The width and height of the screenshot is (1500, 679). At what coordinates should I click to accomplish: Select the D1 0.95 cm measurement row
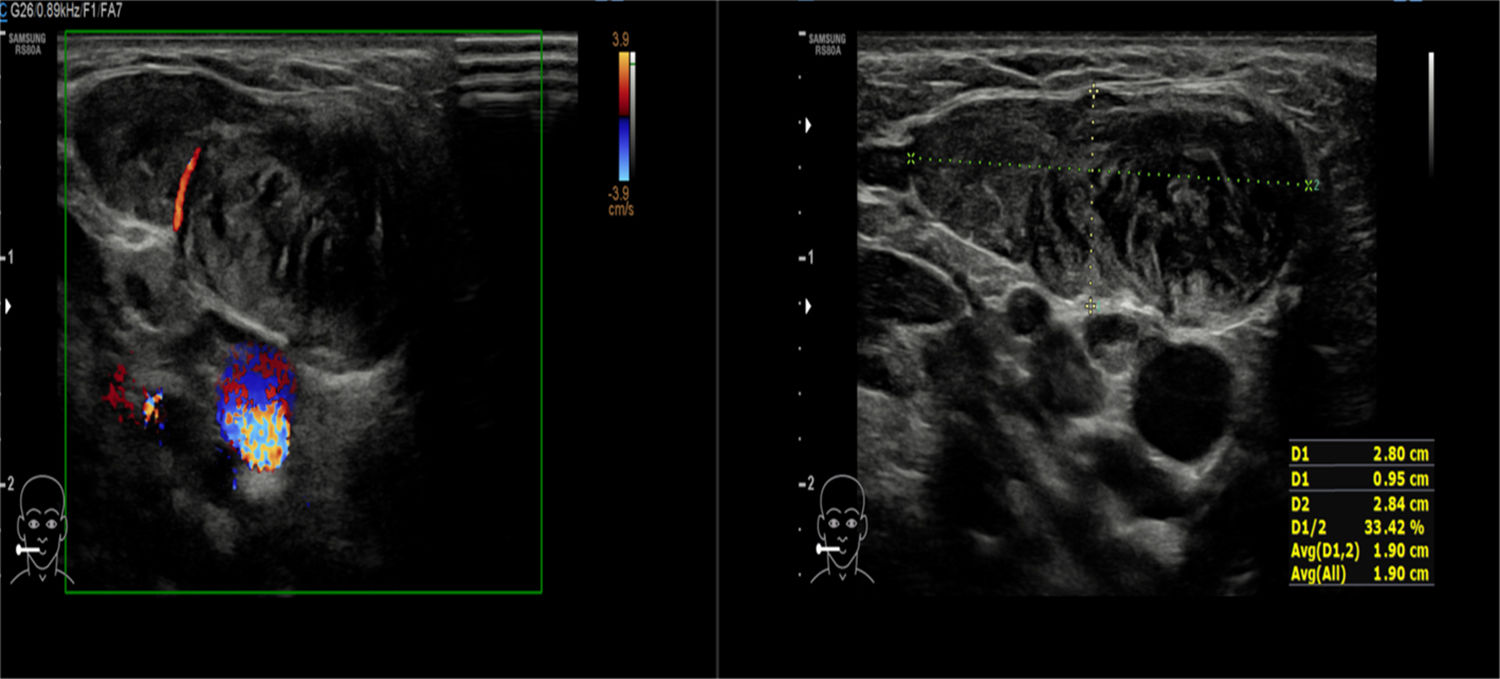click(1361, 479)
